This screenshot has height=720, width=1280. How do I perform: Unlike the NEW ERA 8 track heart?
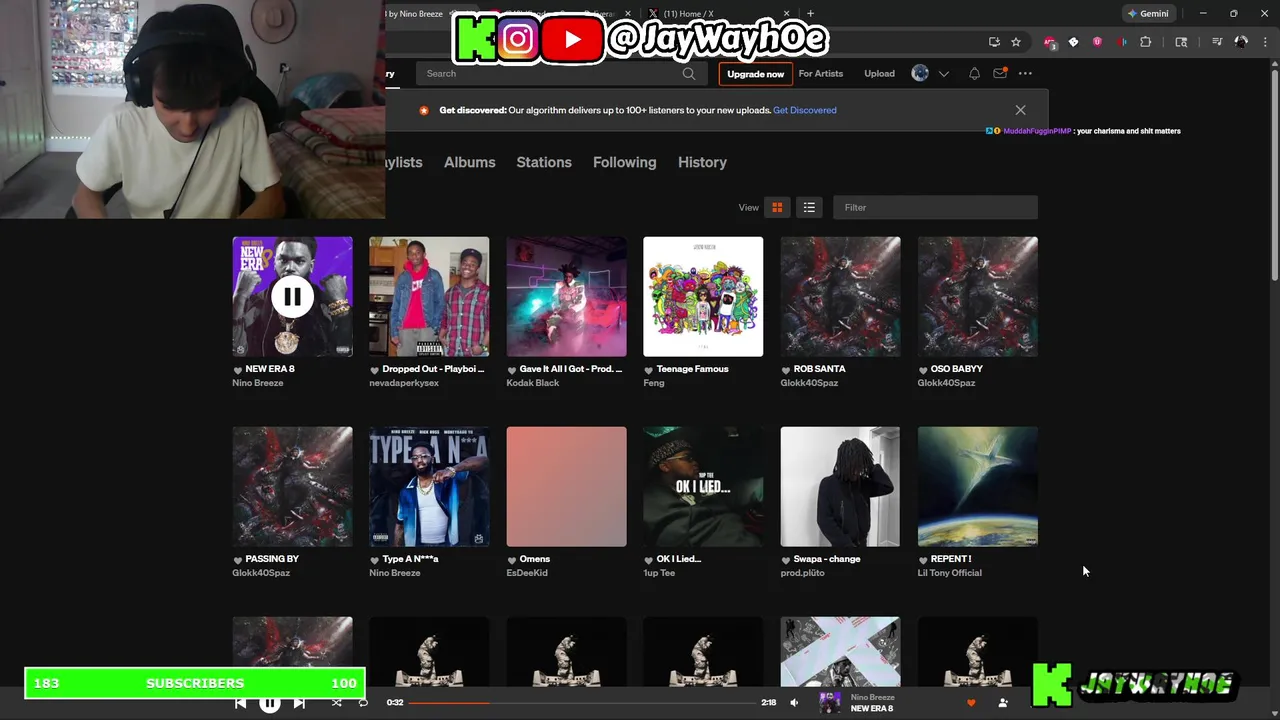[238, 369]
